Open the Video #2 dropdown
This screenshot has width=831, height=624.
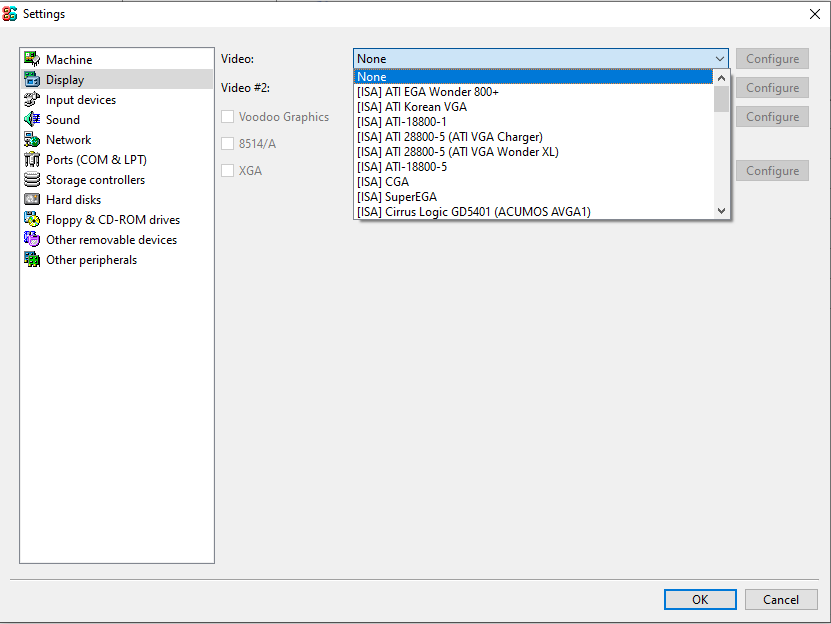(540, 87)
